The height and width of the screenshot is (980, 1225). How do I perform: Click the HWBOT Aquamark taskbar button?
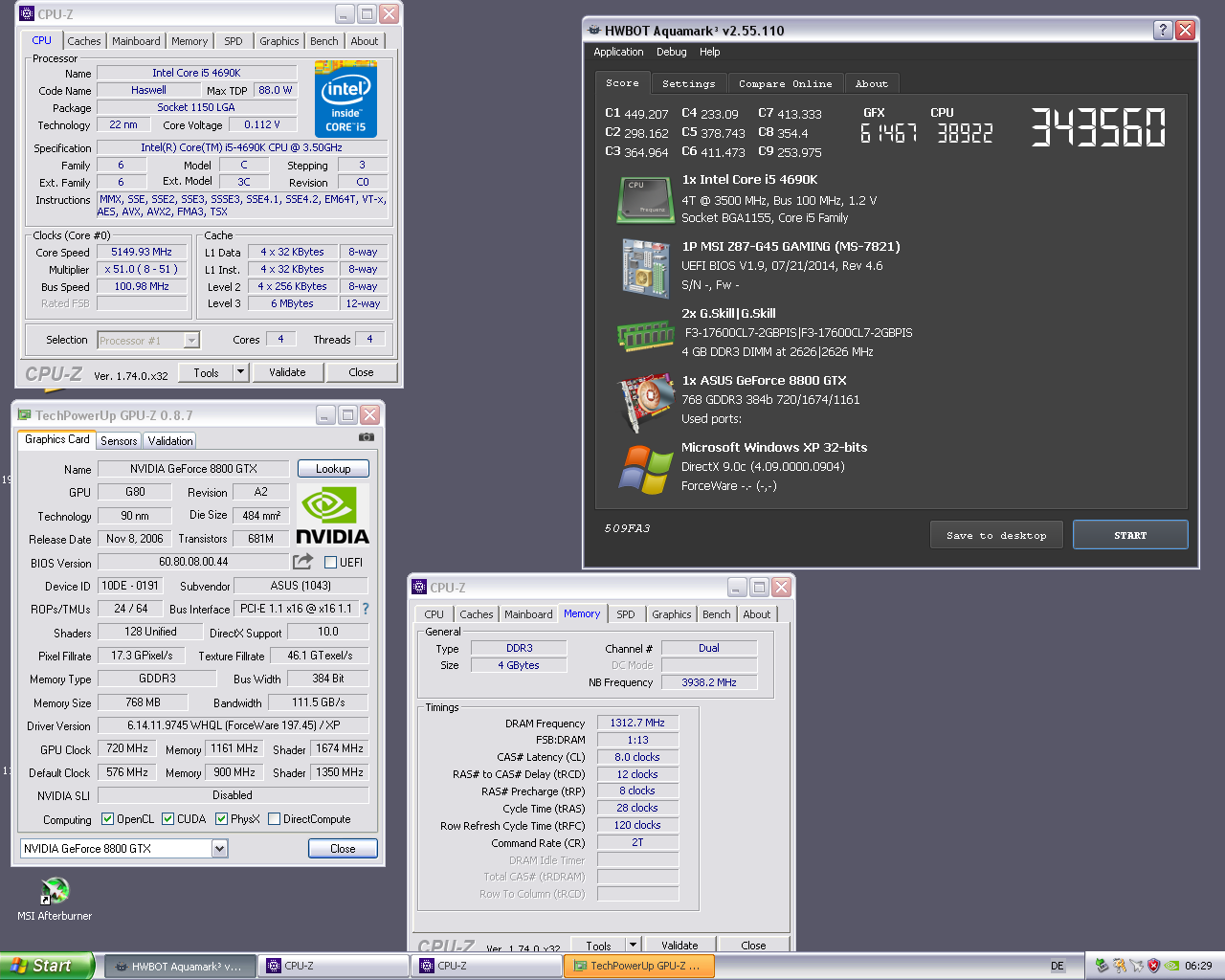[x=179, y=966]
